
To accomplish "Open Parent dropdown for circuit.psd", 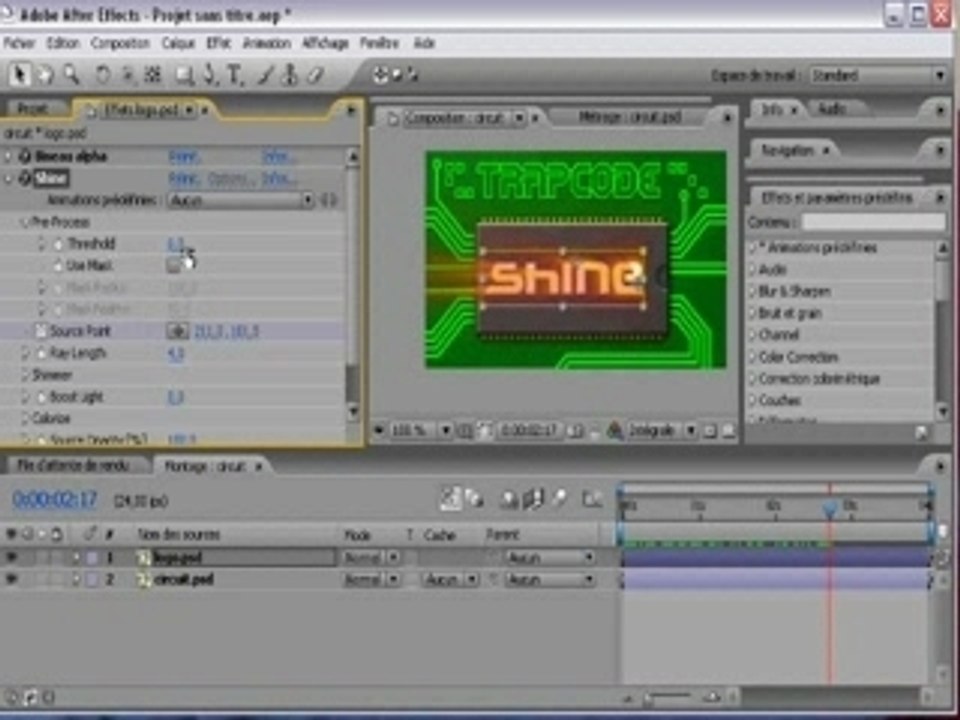I will click(550, 579).
